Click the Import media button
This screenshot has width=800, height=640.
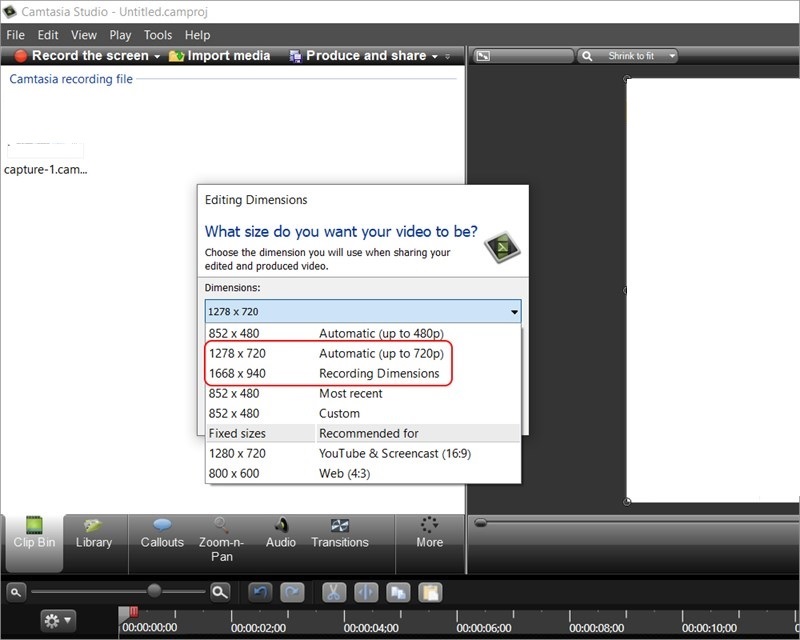[220, 56]
